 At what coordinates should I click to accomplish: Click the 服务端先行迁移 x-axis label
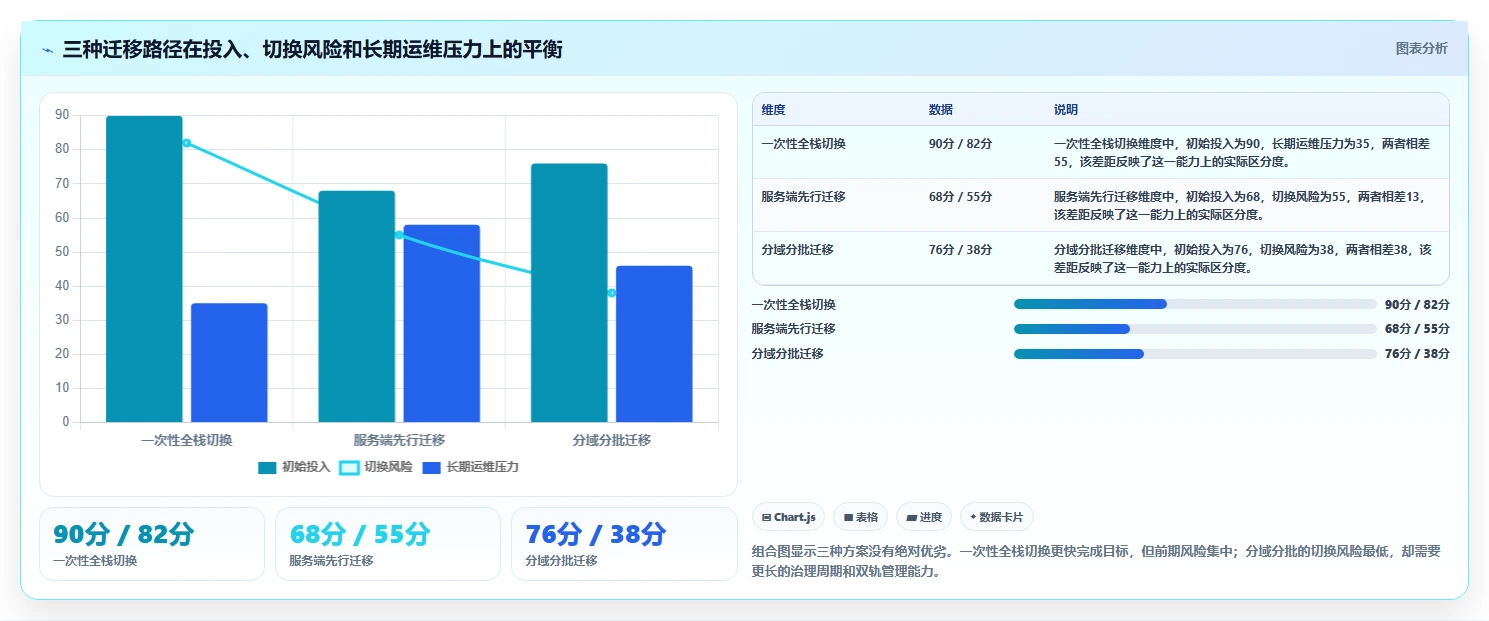399,440
